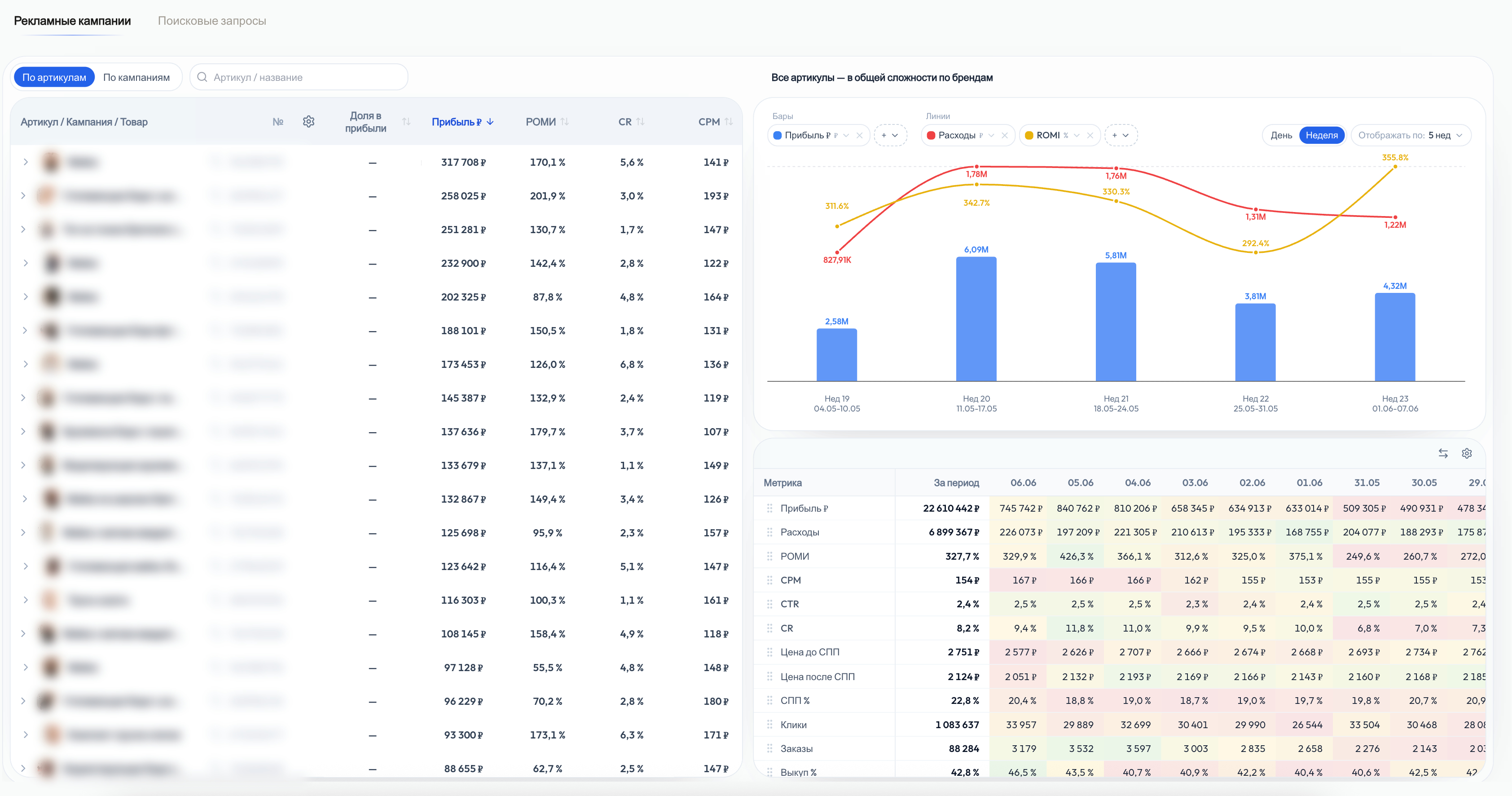
Task: Expand the first article row with 317 708 profit
Action: point(26,162)
